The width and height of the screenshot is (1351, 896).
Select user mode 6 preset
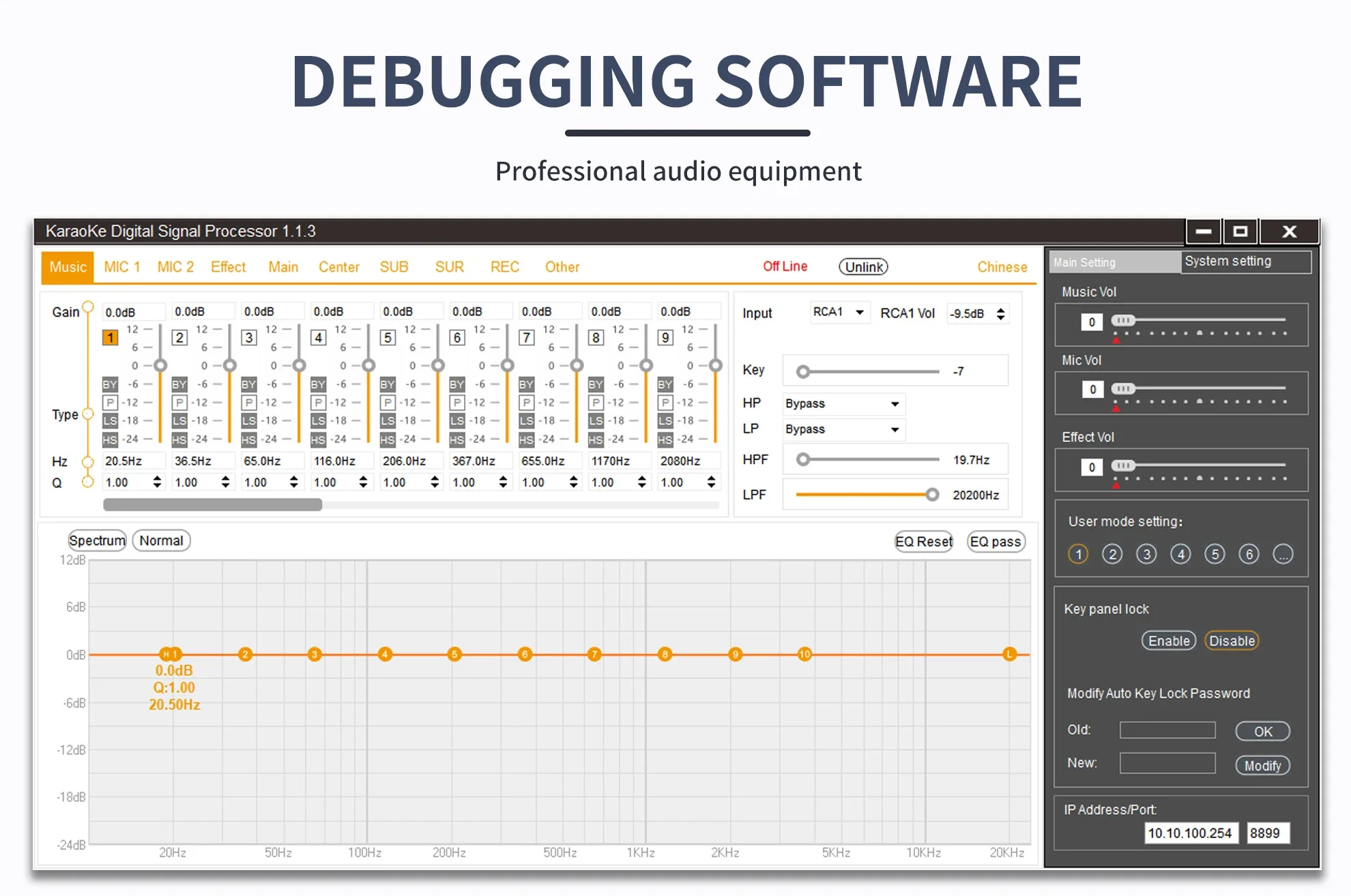point(1249,554)
